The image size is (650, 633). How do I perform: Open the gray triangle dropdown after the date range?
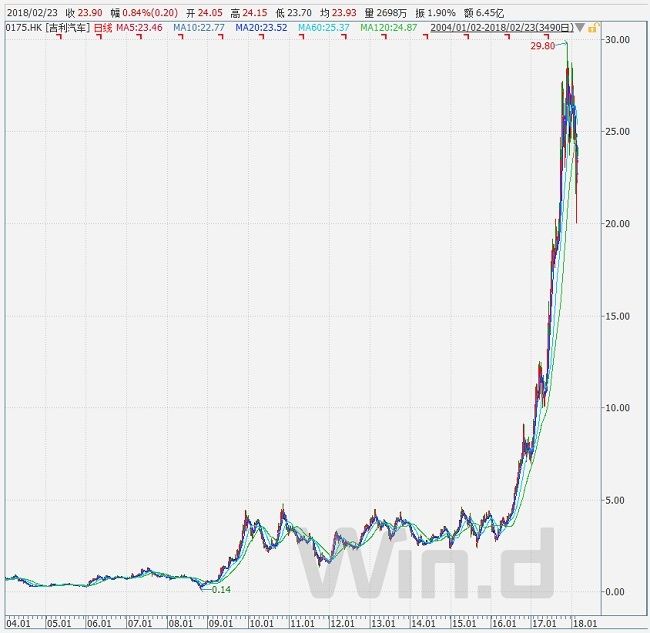tap(580, 28)
